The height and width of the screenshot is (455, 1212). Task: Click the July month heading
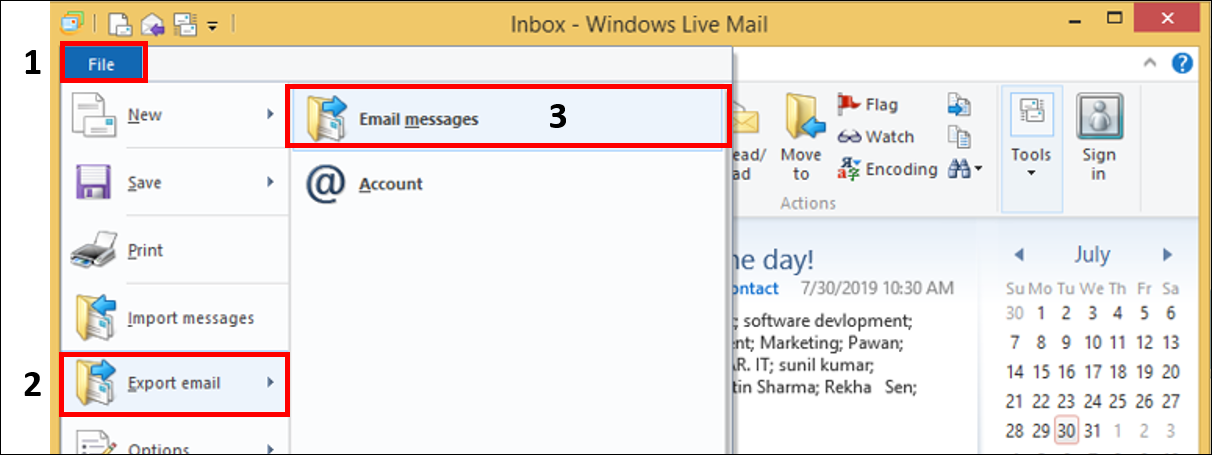point(1092,254)
